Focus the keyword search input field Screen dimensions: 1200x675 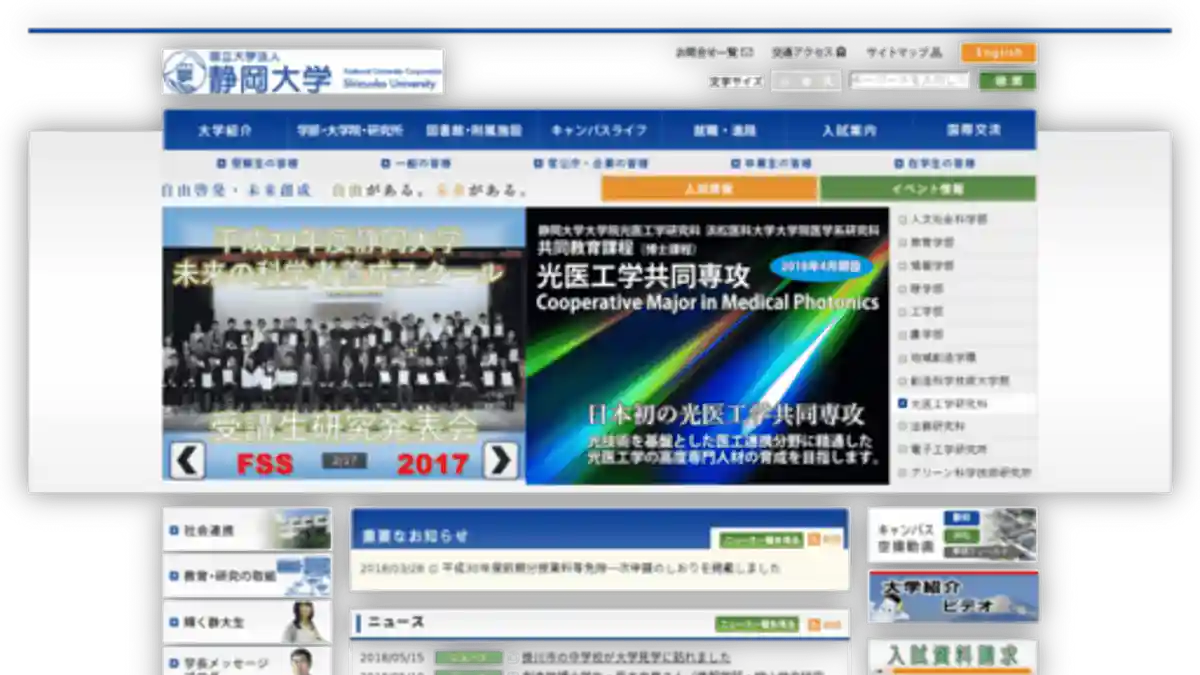coord(909,81)
